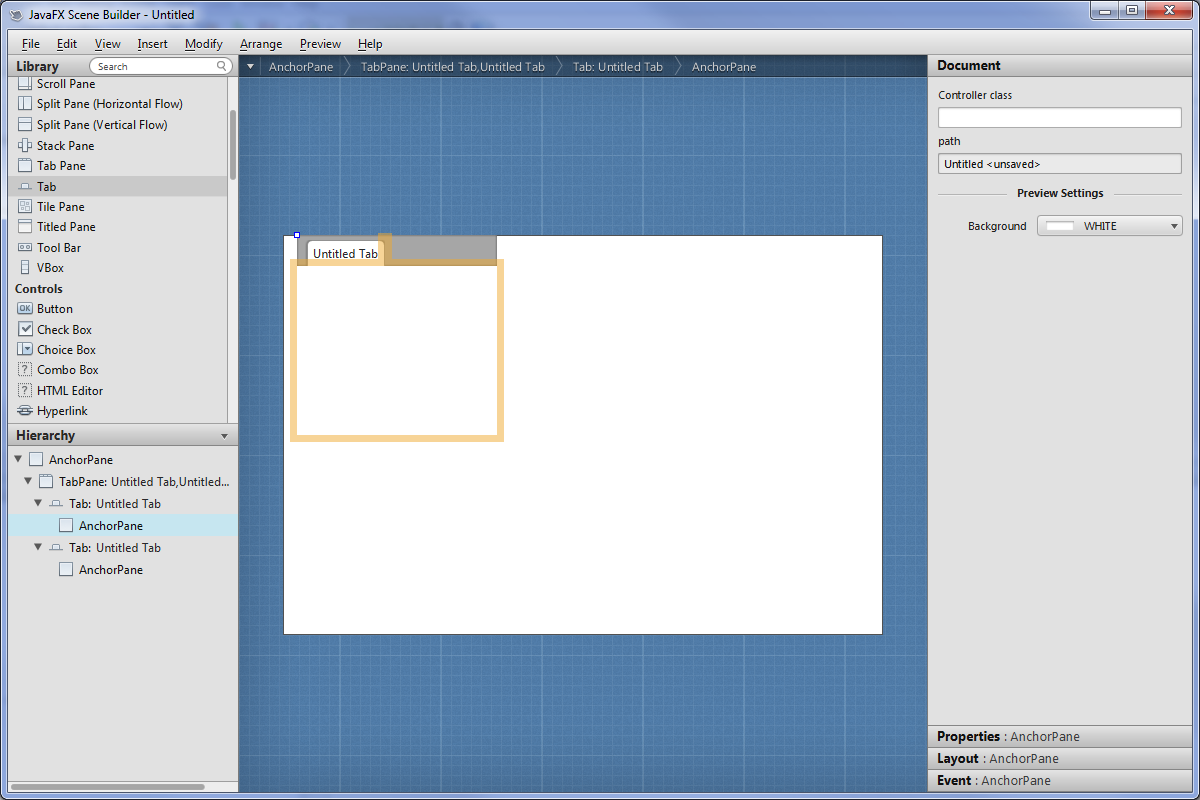Image resolution: width=1200 pixels, height=800 pixels.
Task: Click the Stack Pane library icon
Action: click(25, 146)
